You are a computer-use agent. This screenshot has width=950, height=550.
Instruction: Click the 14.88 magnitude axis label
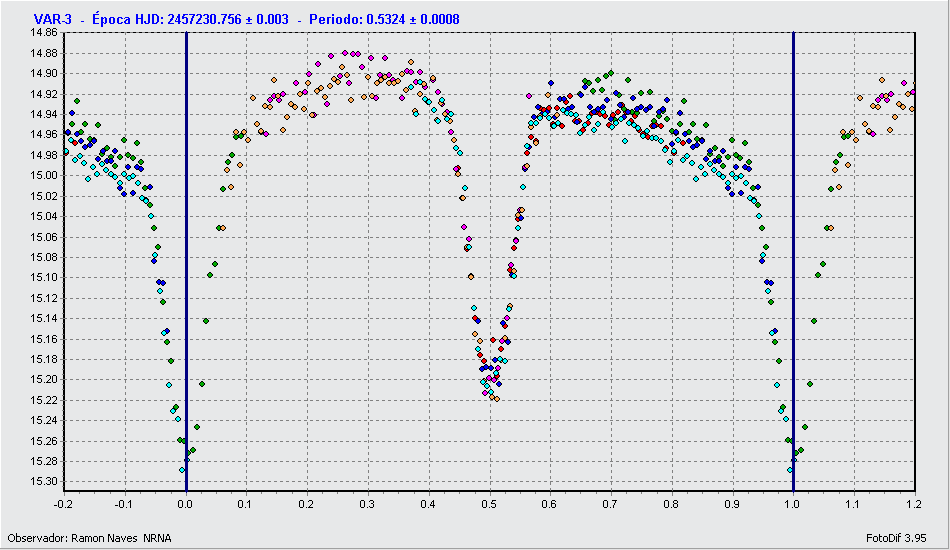[44, 53]
